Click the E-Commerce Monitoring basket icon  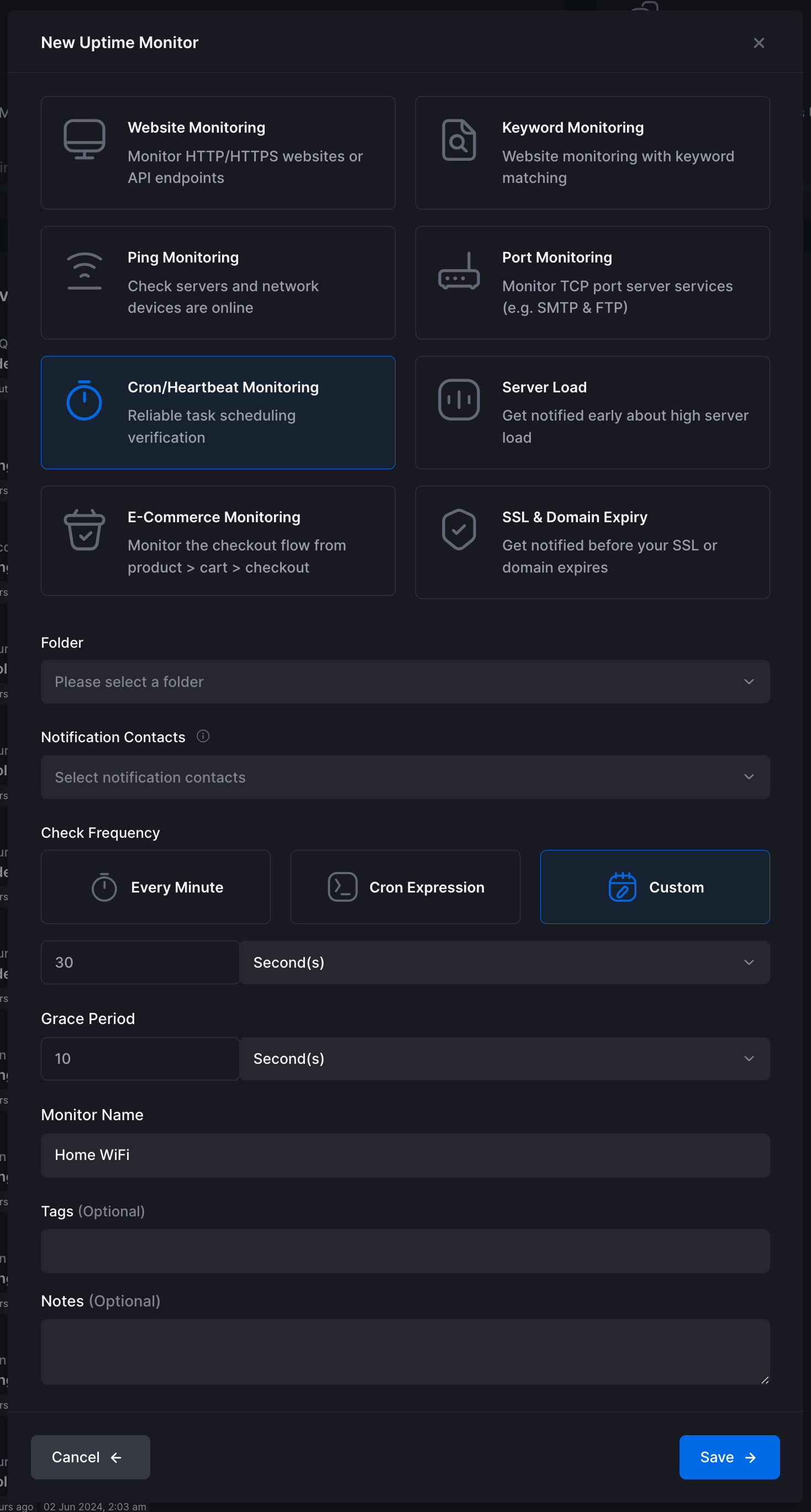tap(85, 529)
